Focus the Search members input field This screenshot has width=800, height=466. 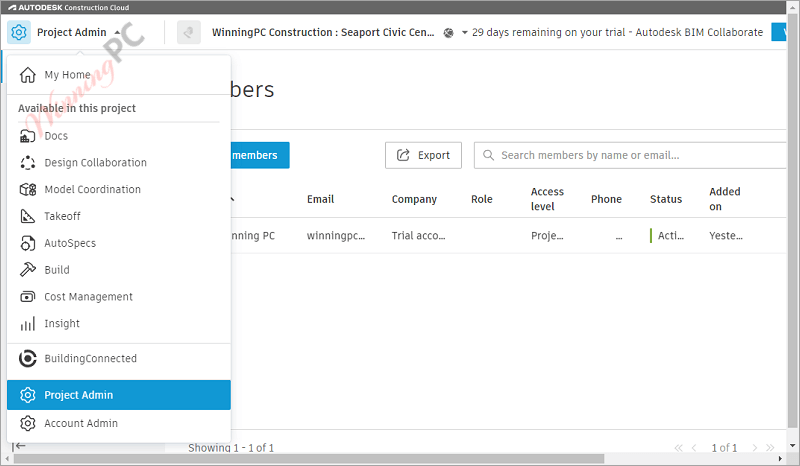point(631,155)
